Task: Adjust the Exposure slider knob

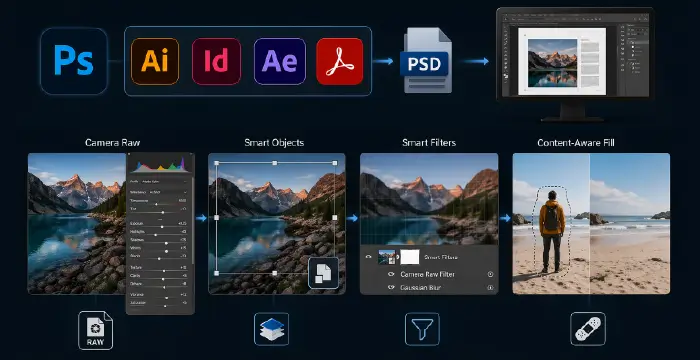Action: 162,227
